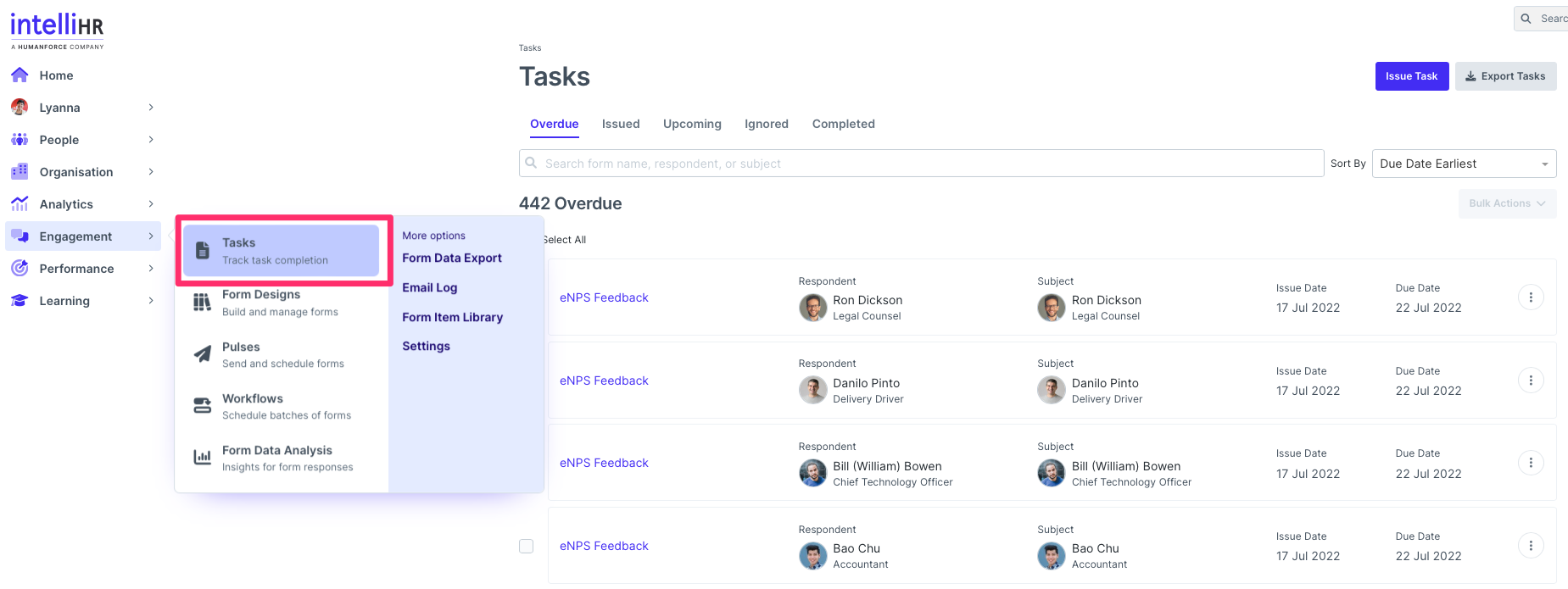The image size is (1568, 589).
Task: Click the Export Tasks button
Action: coord(1505,76)
